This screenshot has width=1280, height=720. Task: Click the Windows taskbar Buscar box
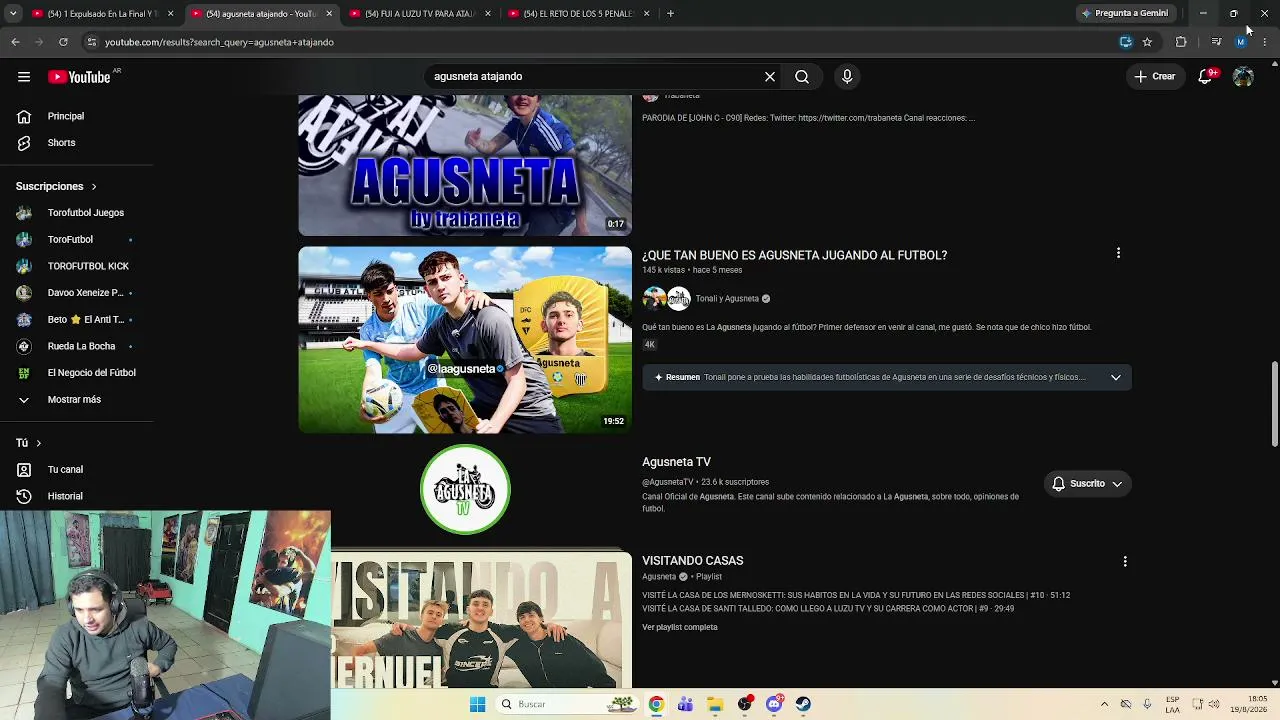(566, 704)
